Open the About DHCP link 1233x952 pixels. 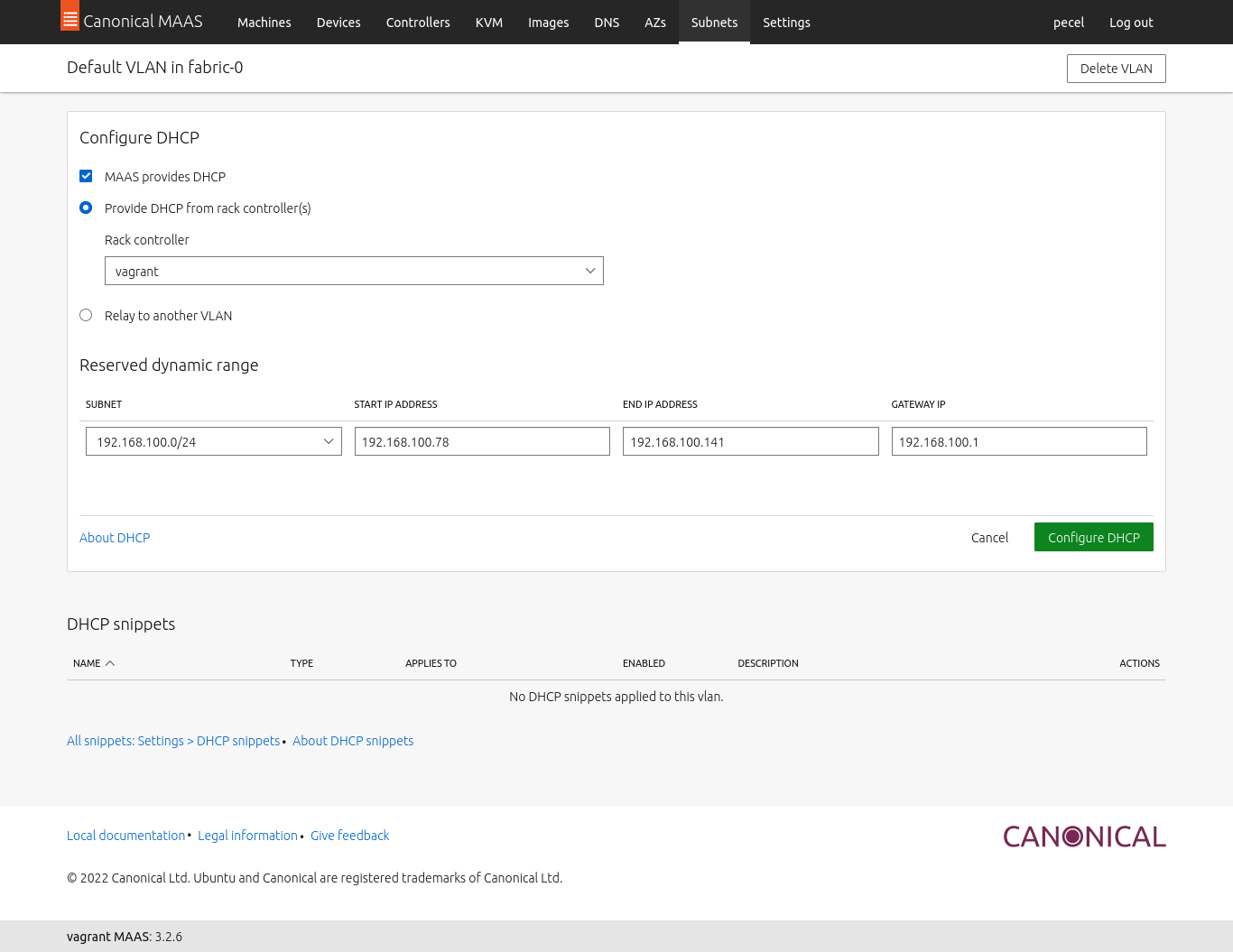[115, 538]
